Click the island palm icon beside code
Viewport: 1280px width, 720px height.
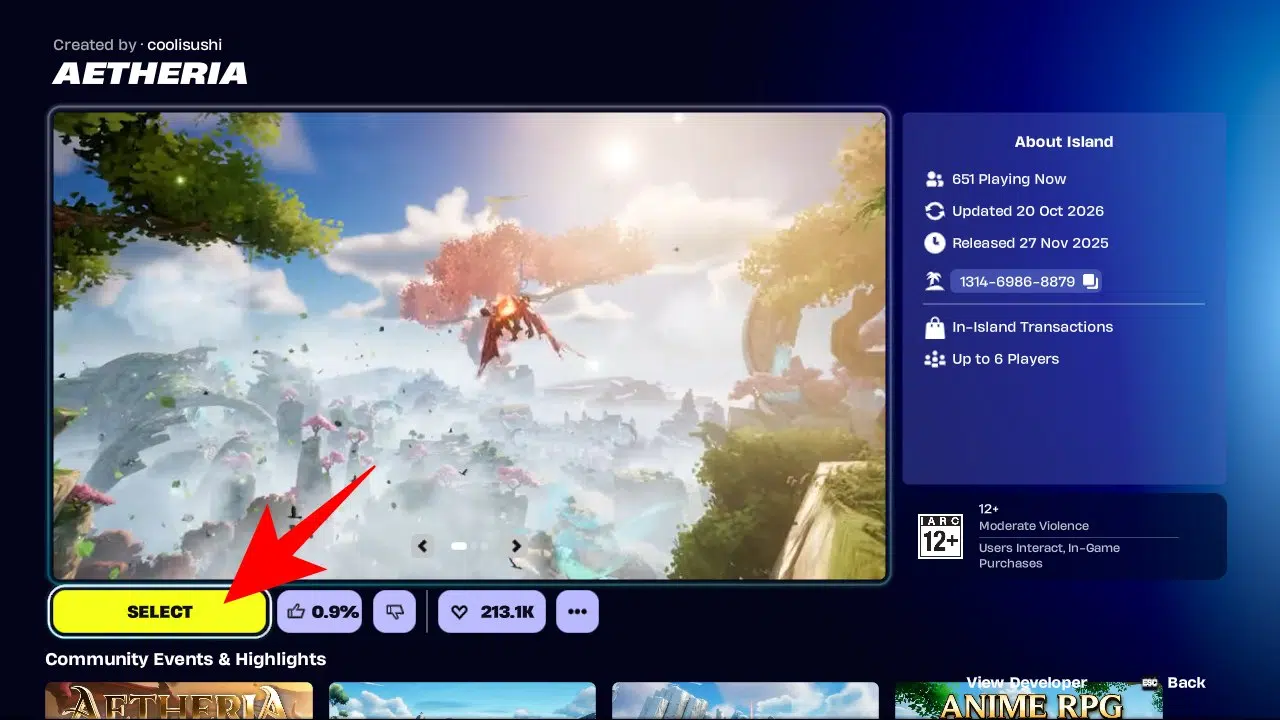935,282
